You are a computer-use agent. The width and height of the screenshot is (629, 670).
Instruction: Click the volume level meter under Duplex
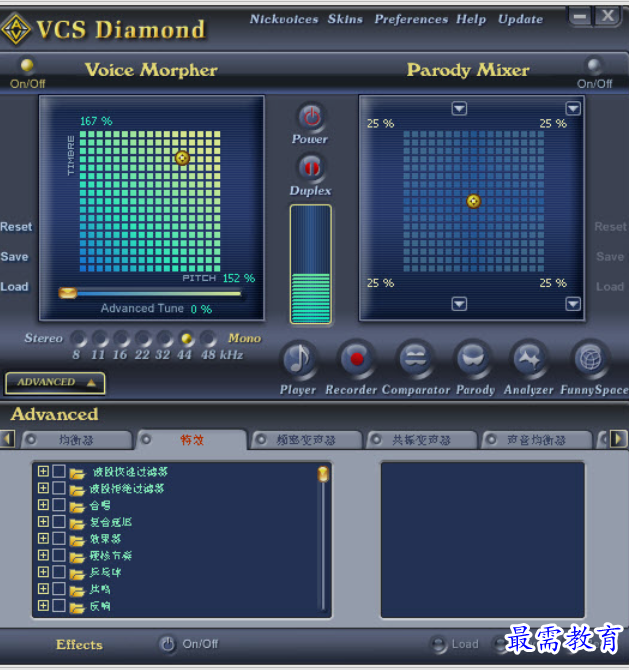[x=311, y=264]
